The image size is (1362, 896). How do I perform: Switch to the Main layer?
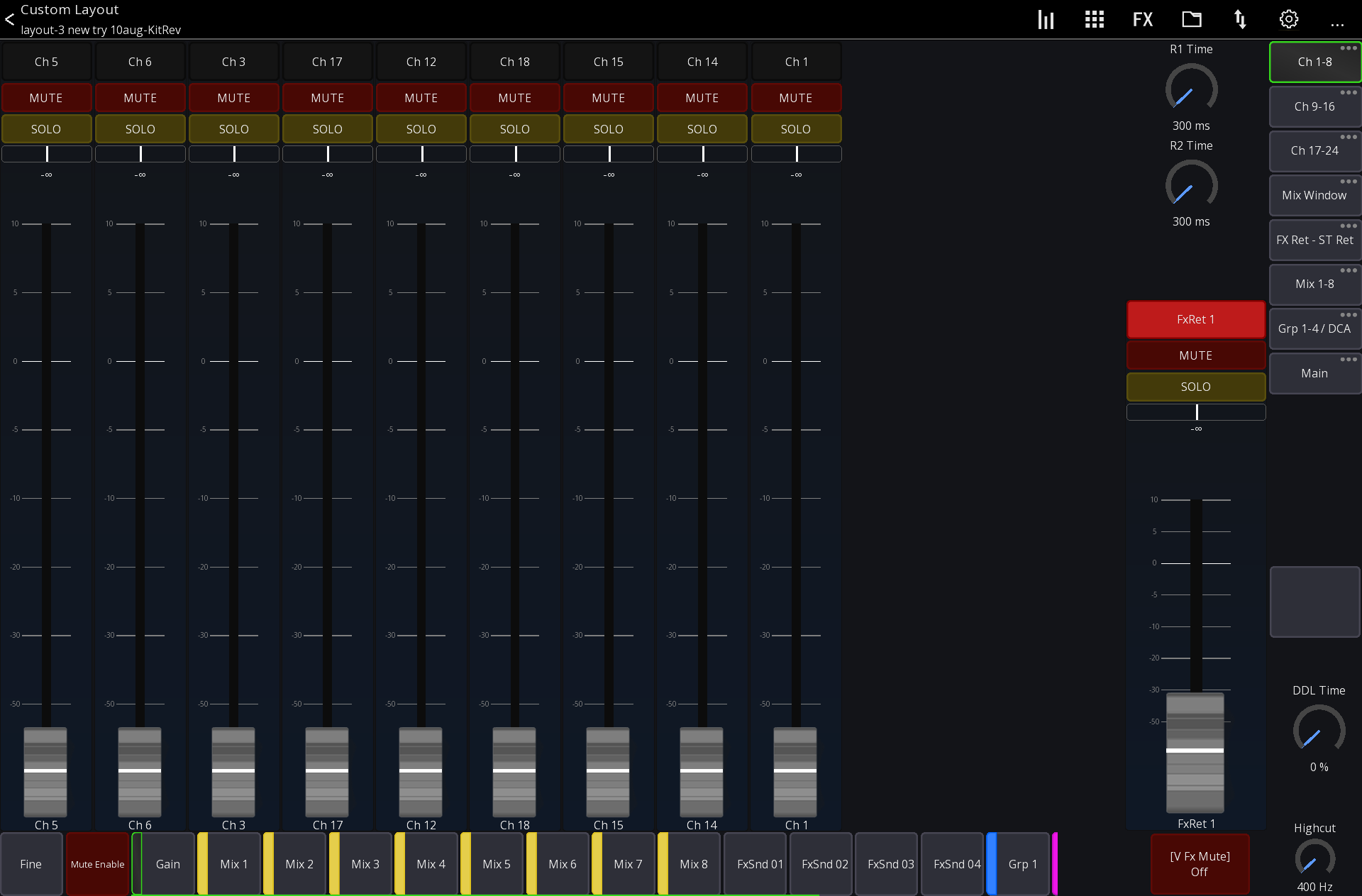(x=1314, y=373)
